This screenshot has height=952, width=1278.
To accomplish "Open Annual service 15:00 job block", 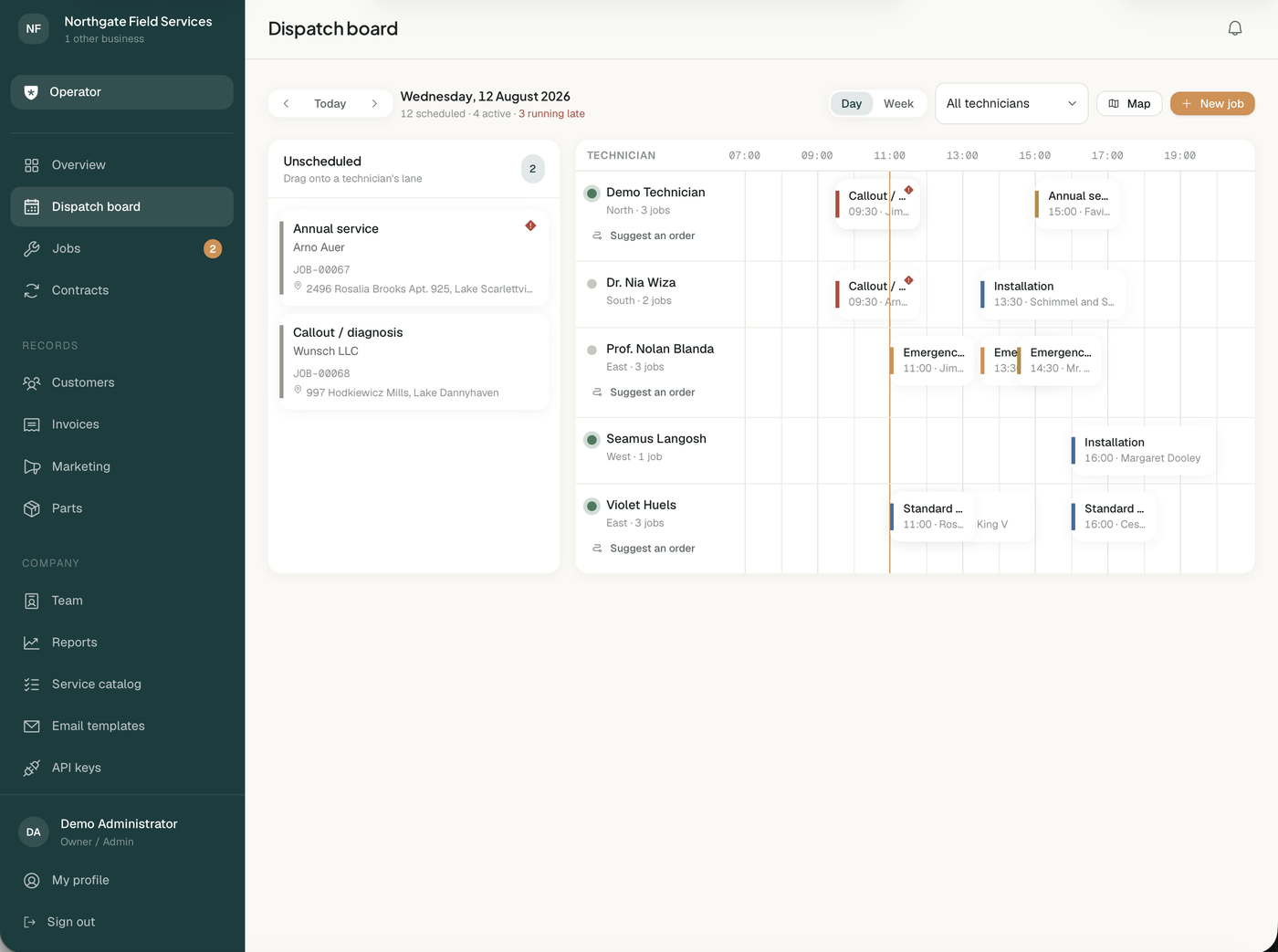I will (x=1076, y=204).
